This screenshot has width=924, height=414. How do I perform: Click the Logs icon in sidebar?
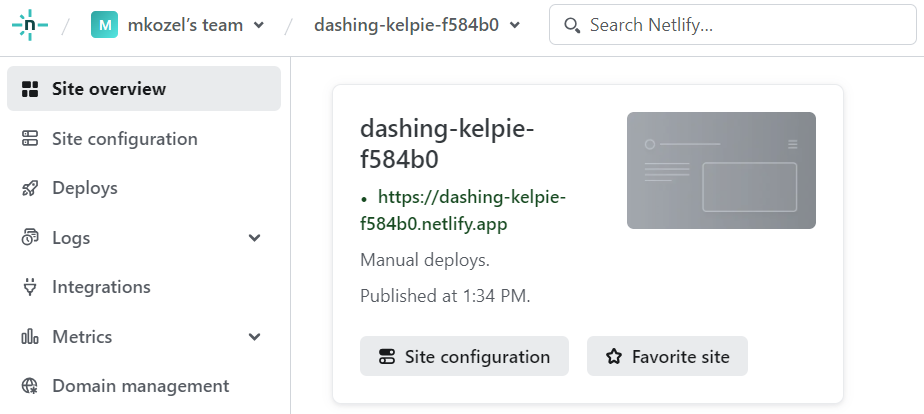30,238
